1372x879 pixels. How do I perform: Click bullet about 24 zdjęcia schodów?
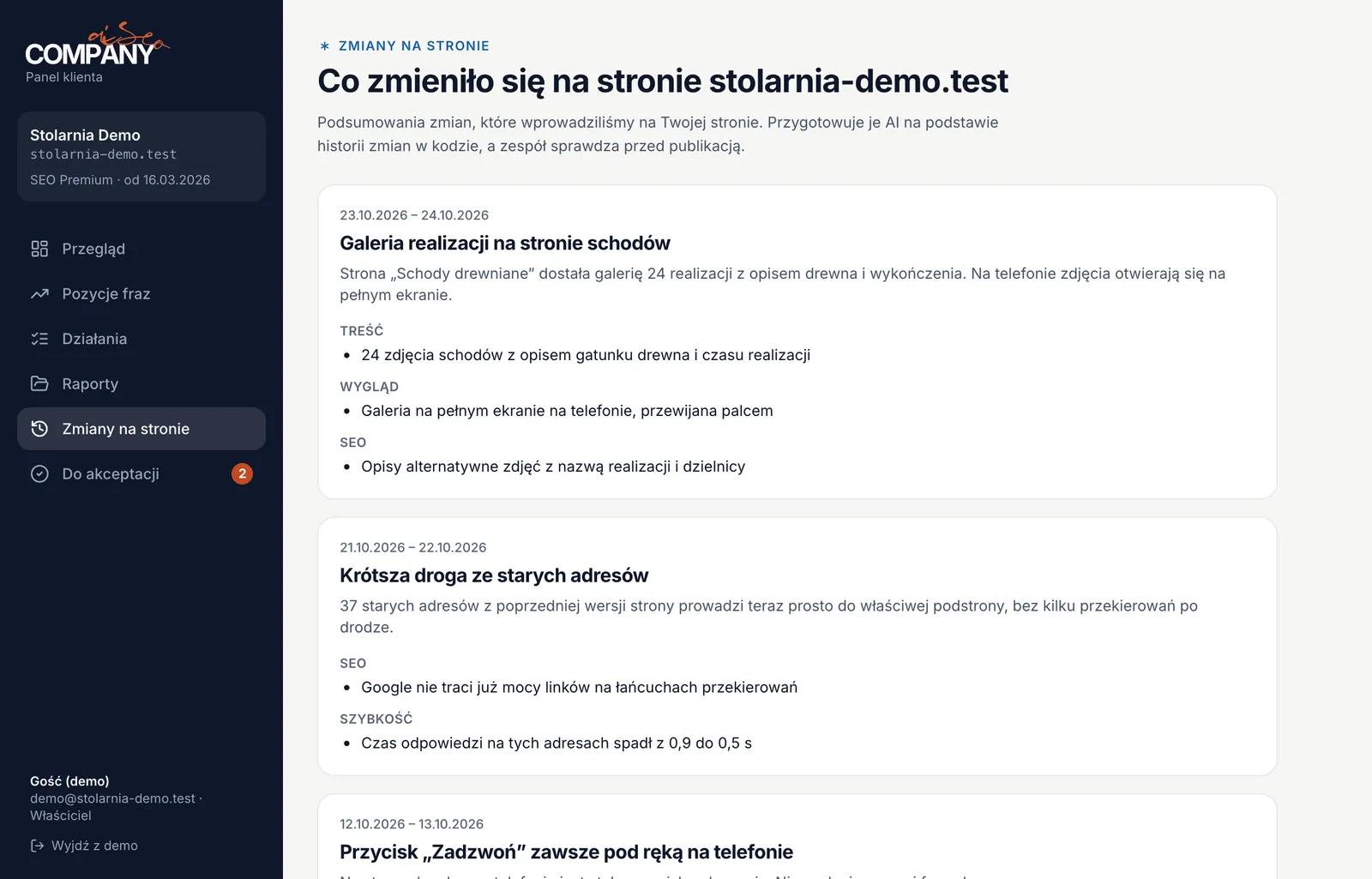pyautogui.click(x=586, y=355)
